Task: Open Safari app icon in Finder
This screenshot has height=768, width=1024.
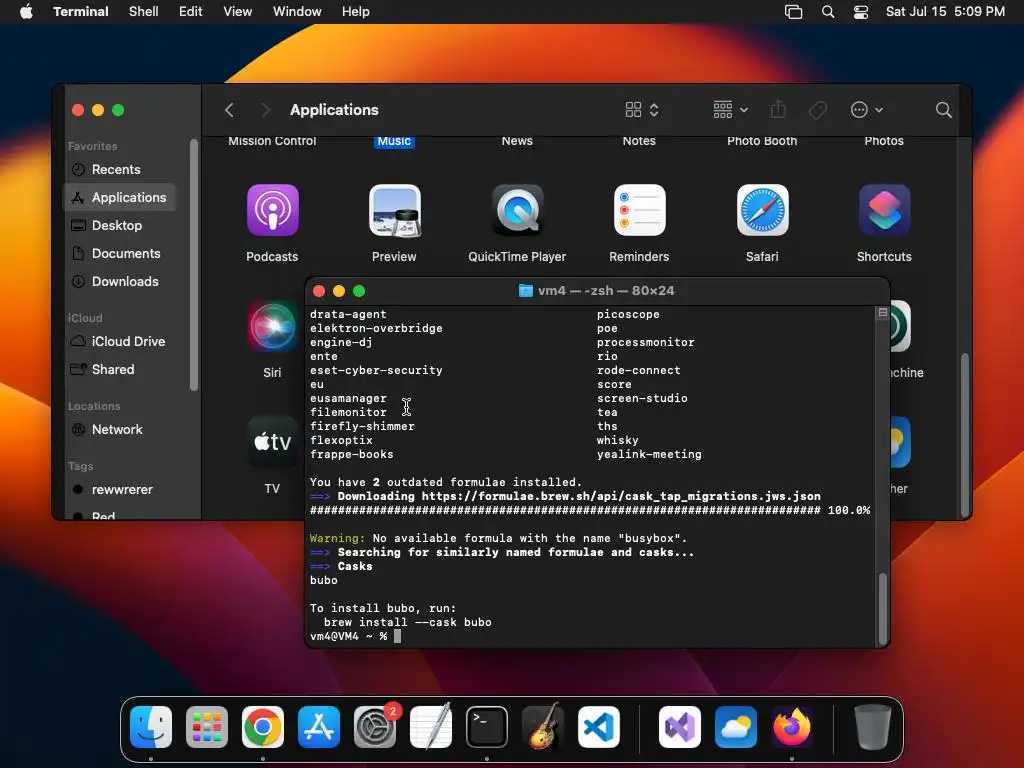Action: [x=762, y=210]
